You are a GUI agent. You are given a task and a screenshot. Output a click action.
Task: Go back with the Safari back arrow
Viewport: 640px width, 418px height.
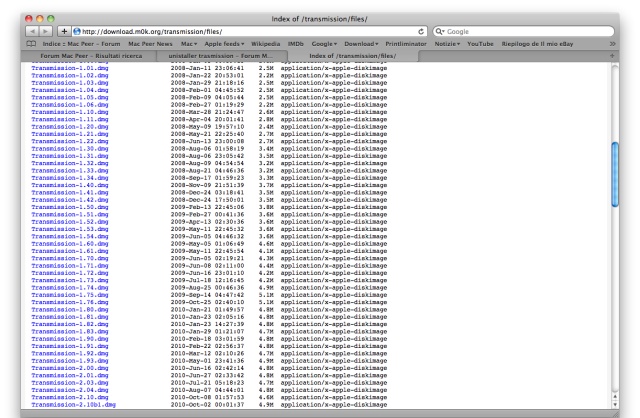coord(33,31)
